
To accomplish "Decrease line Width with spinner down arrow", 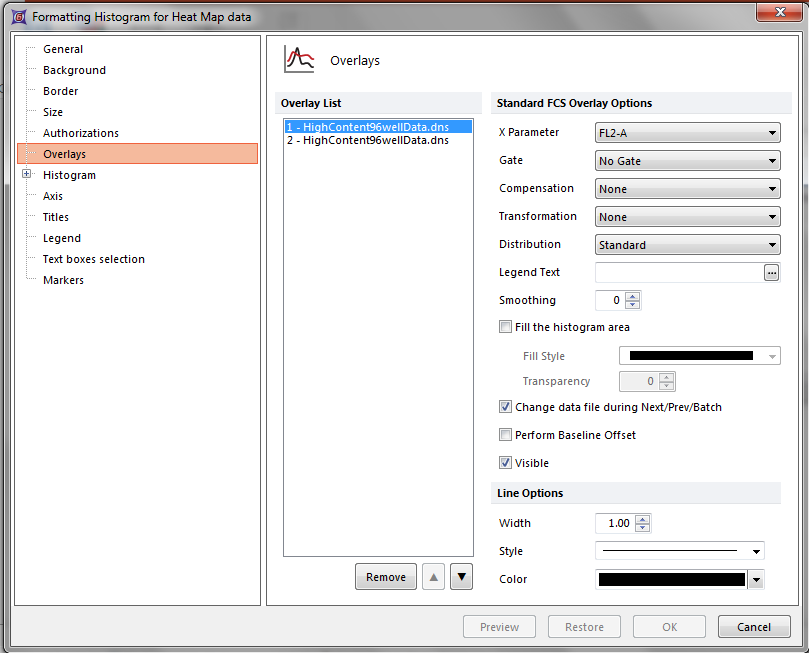I will pos(642,528).
